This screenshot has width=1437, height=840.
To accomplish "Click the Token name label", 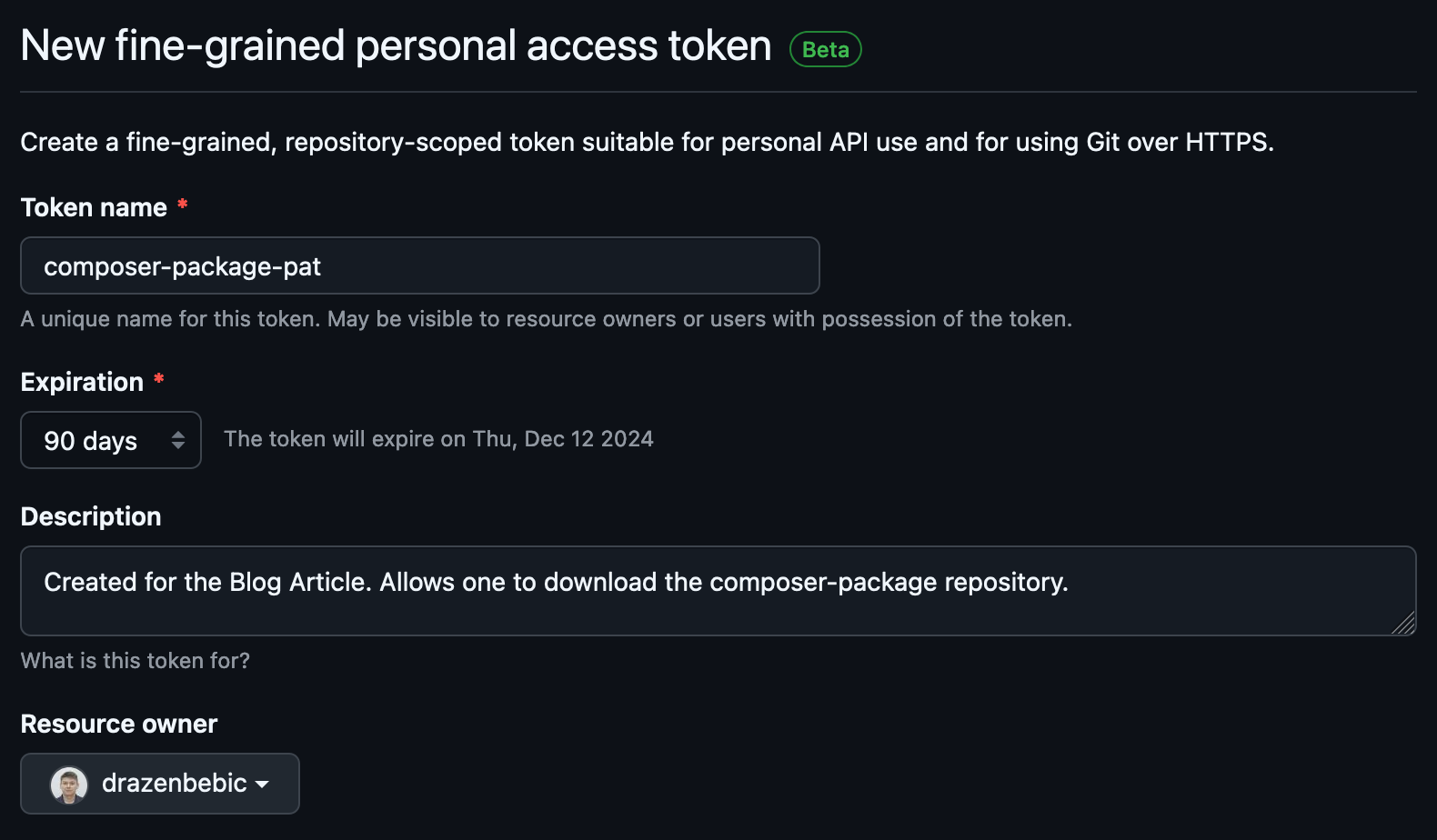I will [x=94, y=207].
